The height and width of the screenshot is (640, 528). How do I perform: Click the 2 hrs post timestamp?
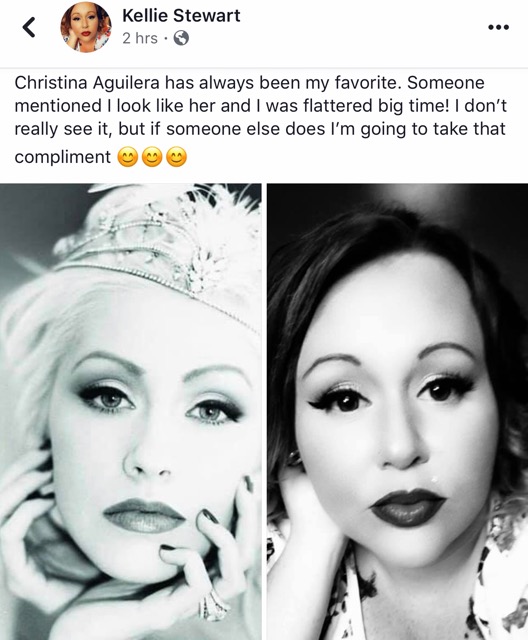140,38
